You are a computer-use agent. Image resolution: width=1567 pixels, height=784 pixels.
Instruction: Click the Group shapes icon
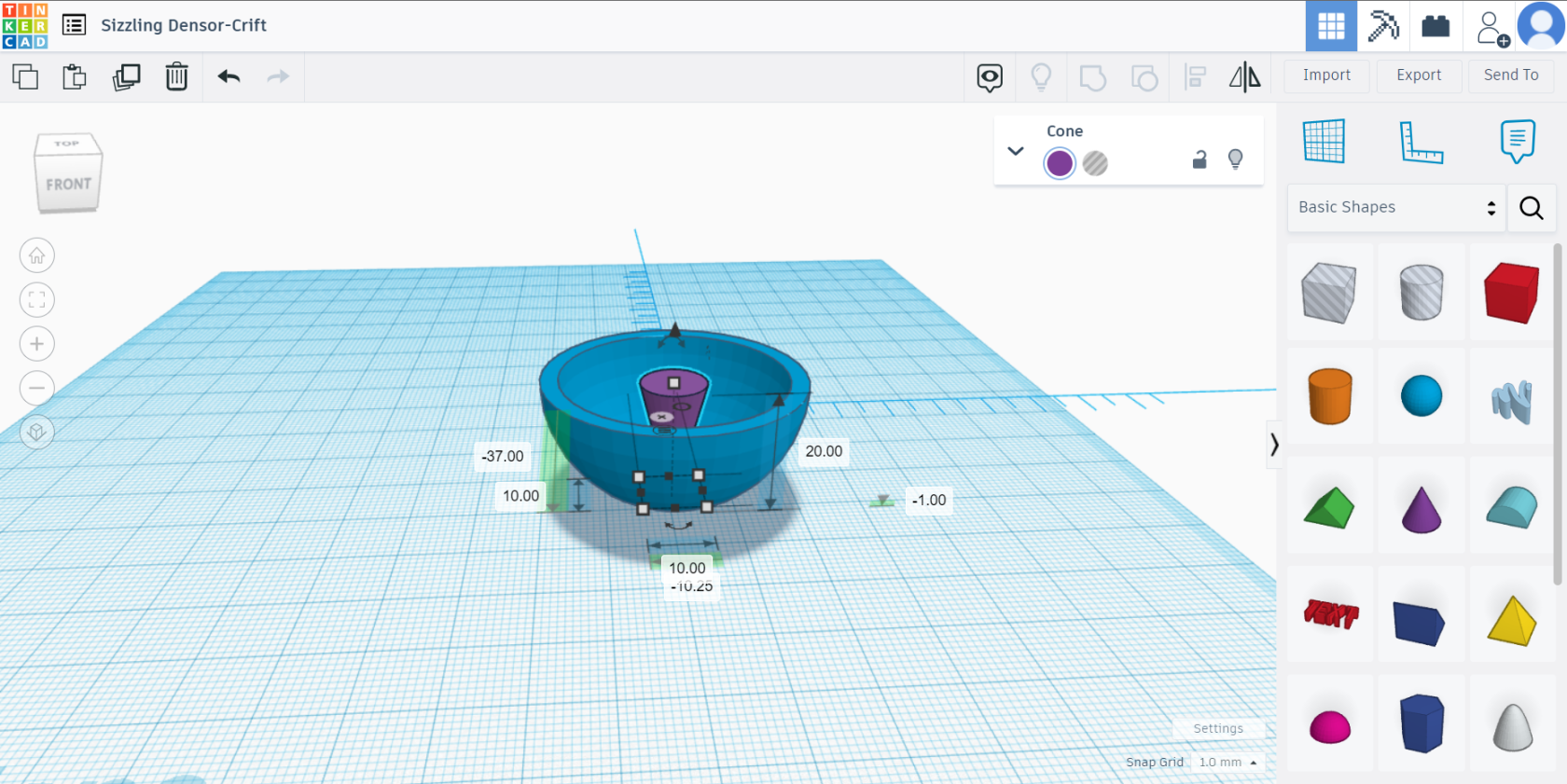[1092, 77]
